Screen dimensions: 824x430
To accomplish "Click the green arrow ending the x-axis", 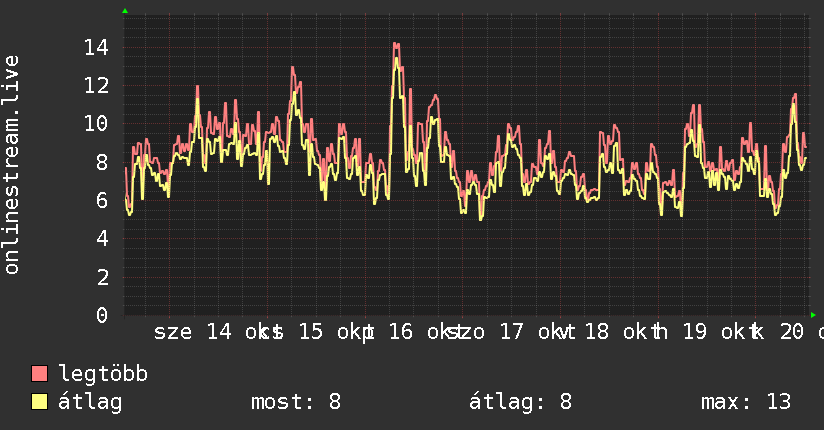I will (813, 315).
